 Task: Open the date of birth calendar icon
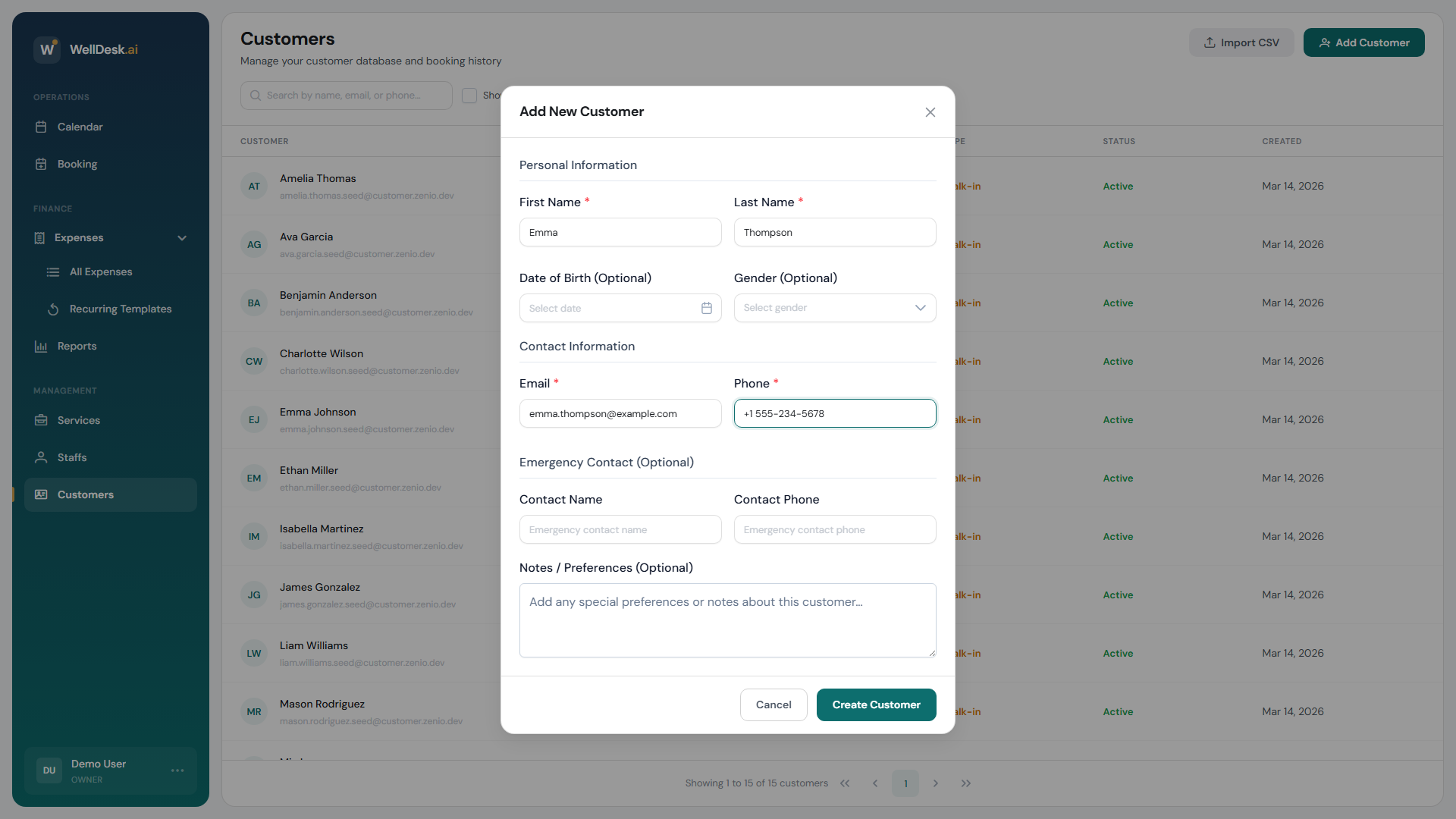point(707,308)
